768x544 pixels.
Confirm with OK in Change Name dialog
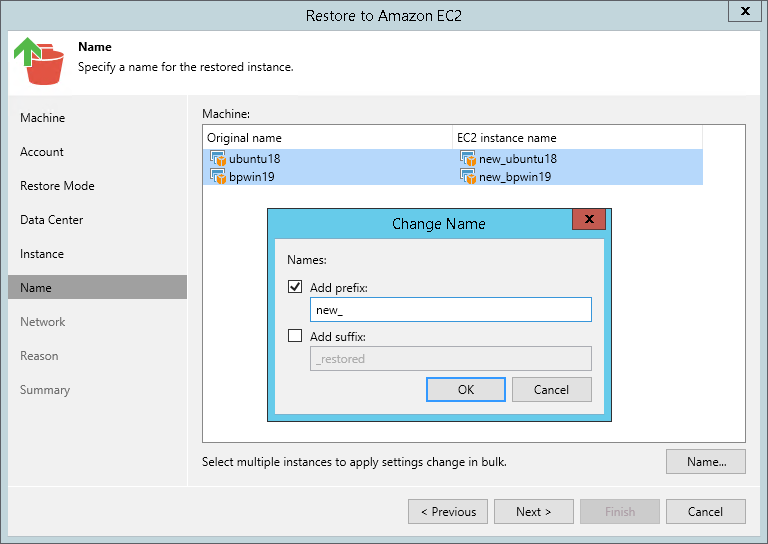click(x=466, y=389)
